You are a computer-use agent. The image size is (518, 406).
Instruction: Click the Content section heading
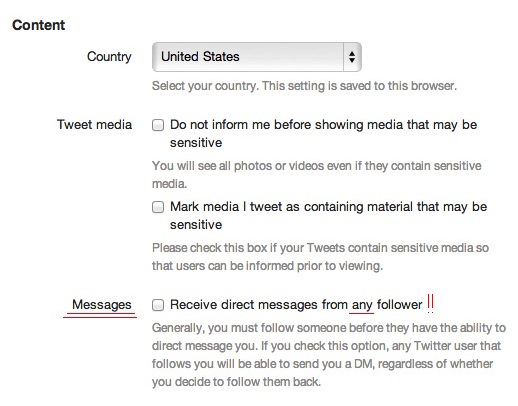[39, 25]
